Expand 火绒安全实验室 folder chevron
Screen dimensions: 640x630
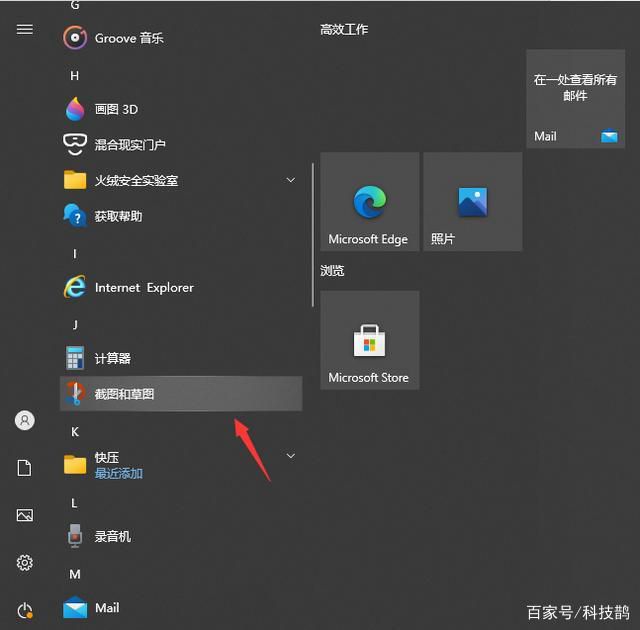291,180
